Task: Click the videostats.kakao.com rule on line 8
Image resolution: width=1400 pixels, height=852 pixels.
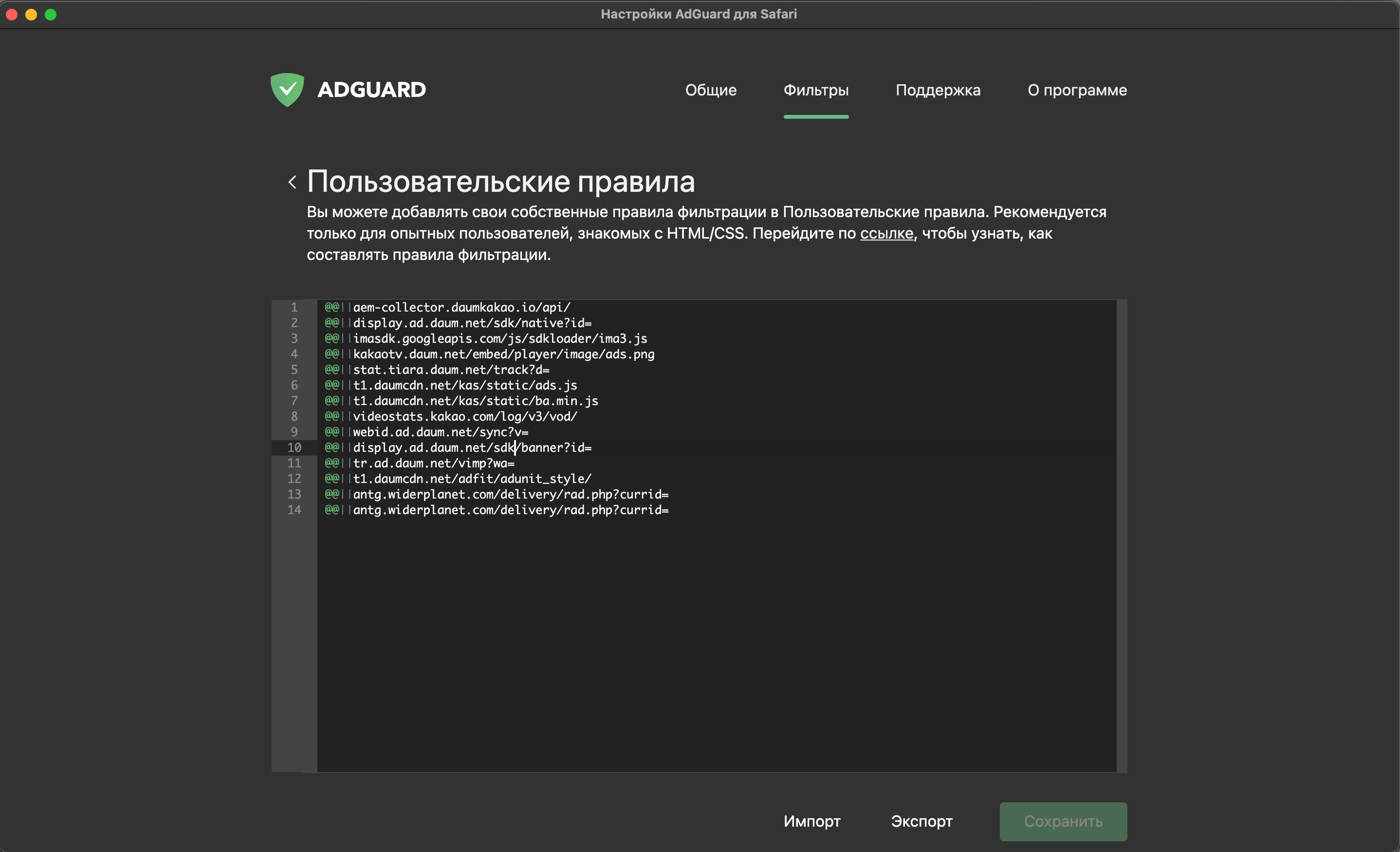Action: click(x=465, y=416)
